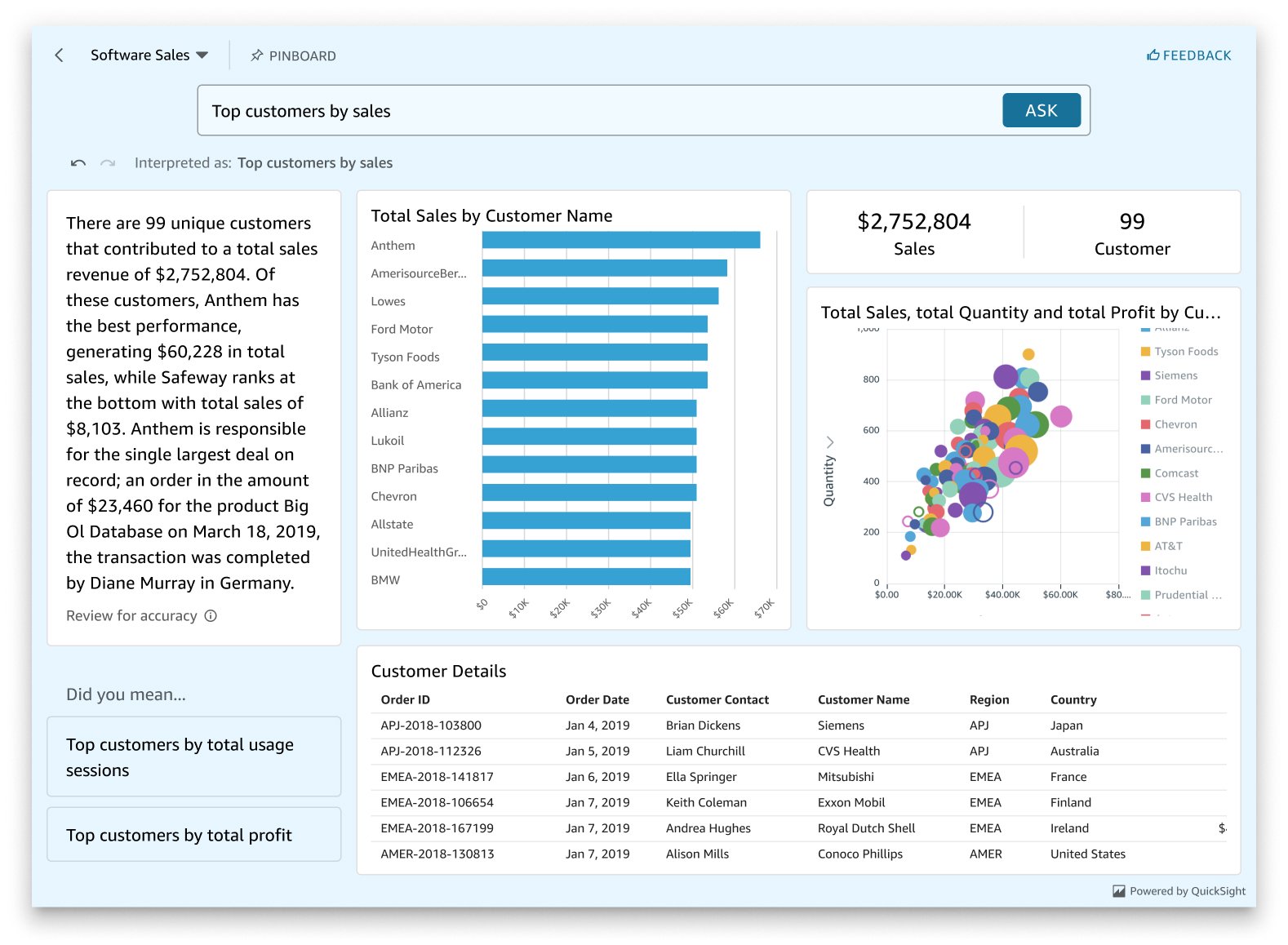The height and width of the screenshot is (945, 1288).
Task: Click the CVS Health legend entry
Action: [1176, 497]
